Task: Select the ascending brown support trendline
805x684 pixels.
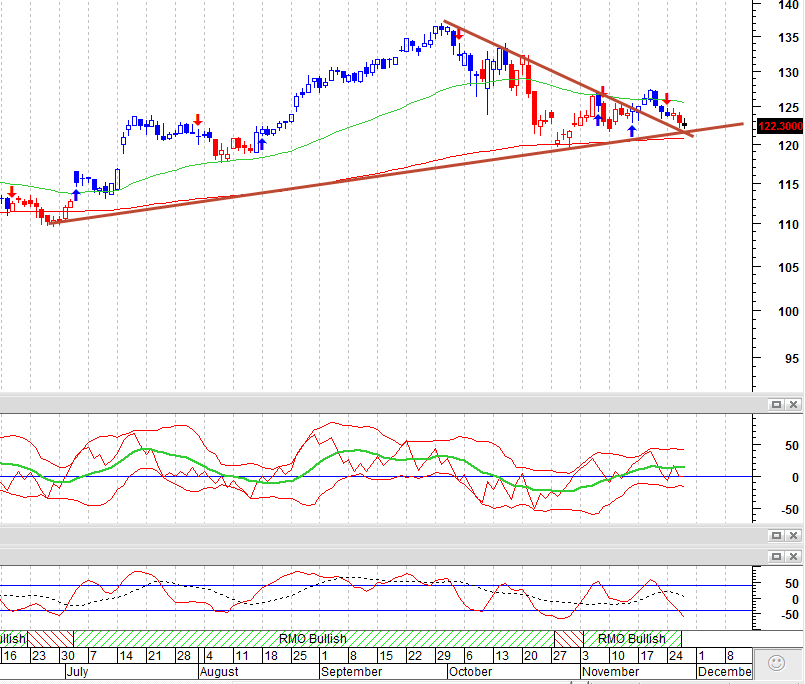Action: [x=395, y=174]
